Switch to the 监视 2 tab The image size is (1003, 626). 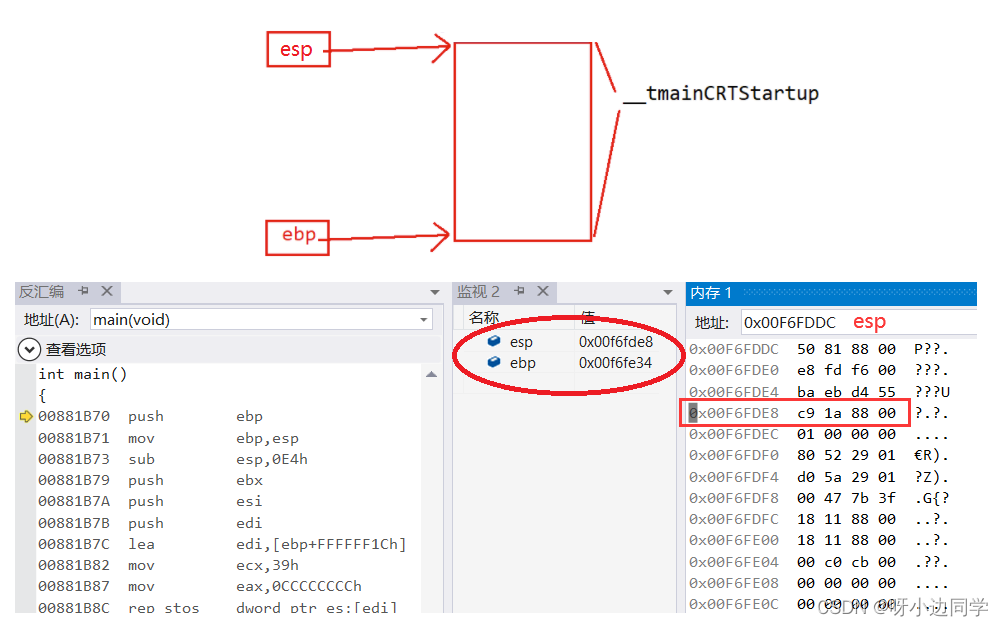478,292
